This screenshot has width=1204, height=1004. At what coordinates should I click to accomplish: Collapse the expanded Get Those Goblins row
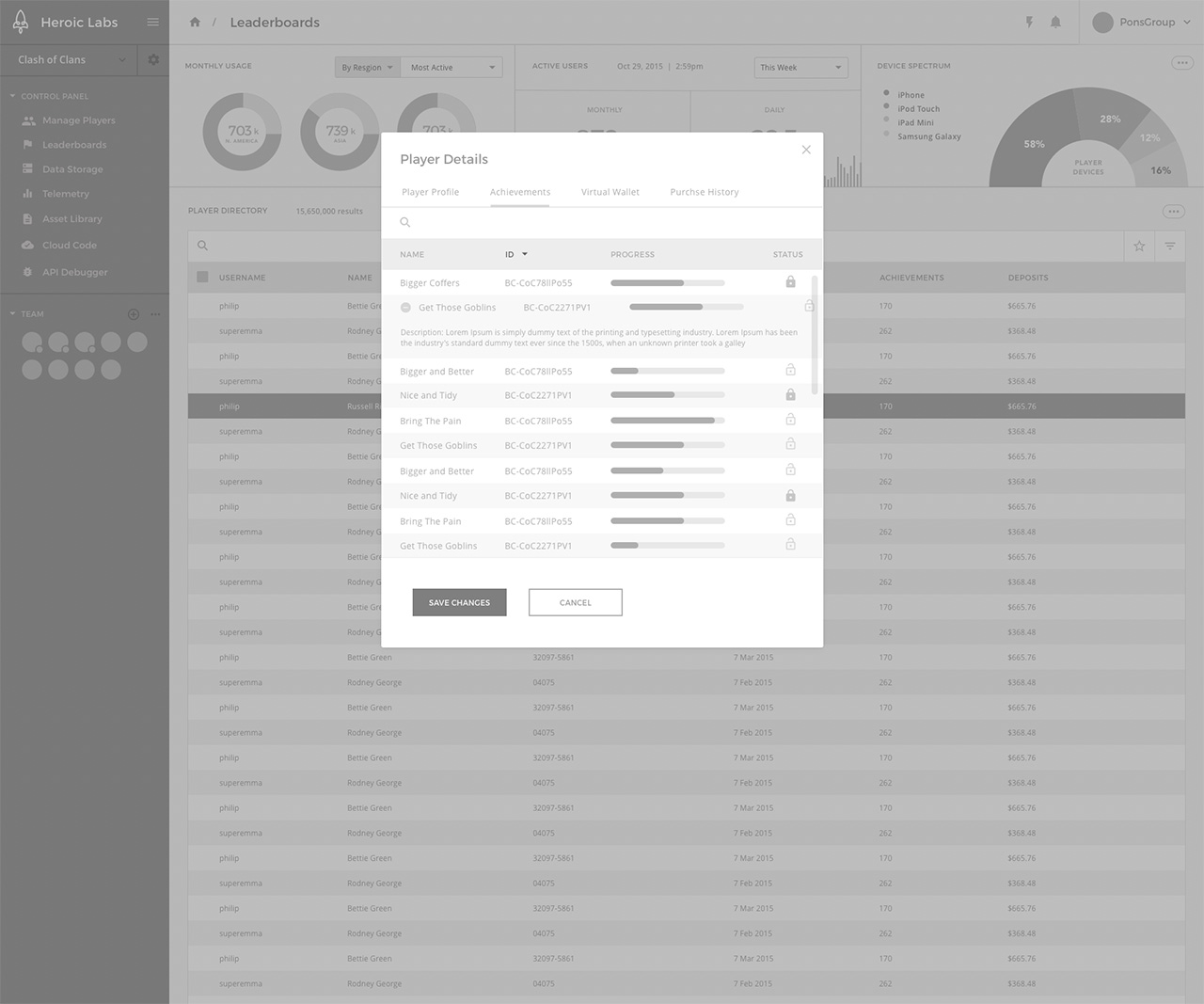[x=405, y=308]
